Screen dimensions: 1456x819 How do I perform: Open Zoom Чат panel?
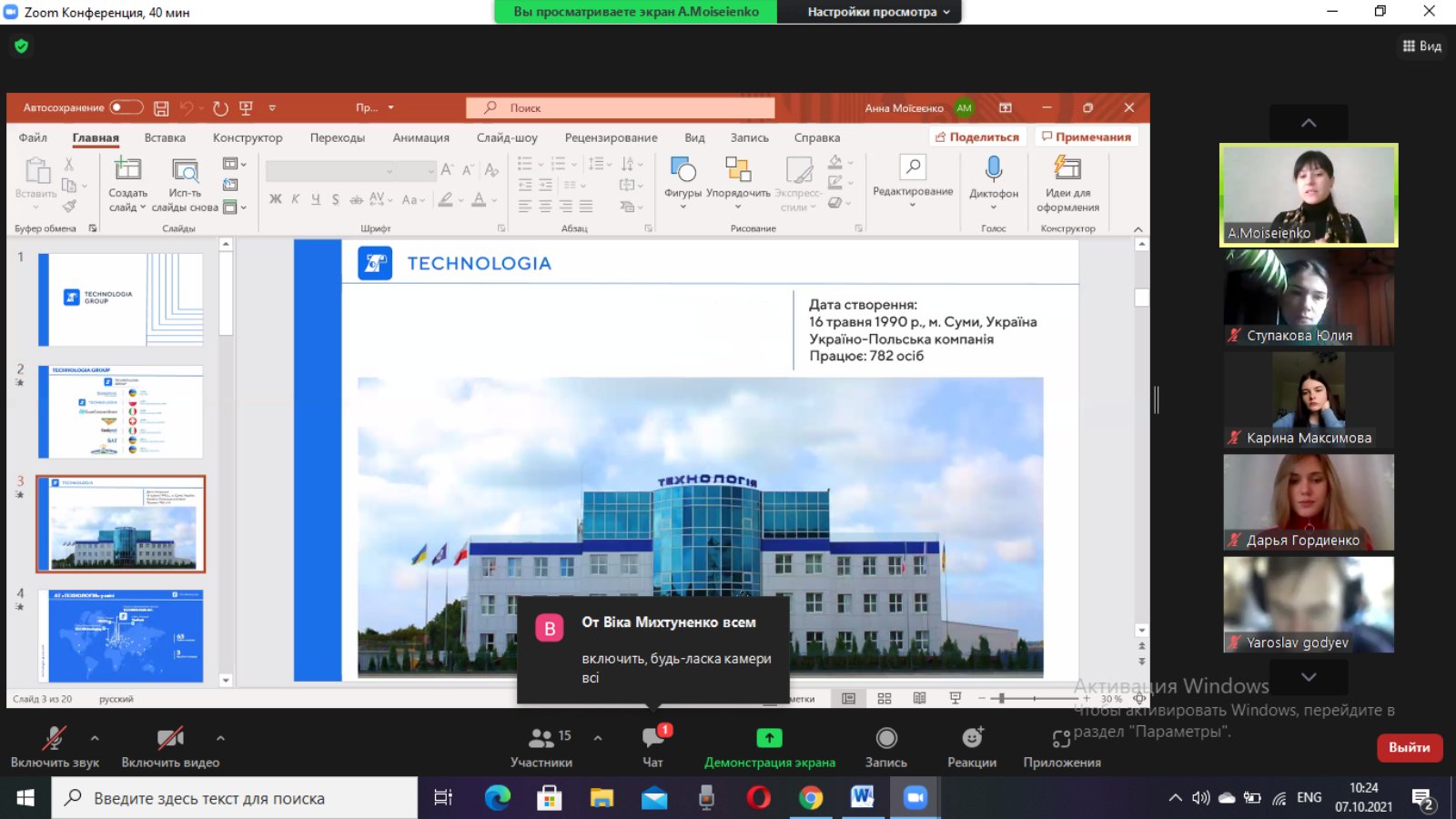click(653, 747)
